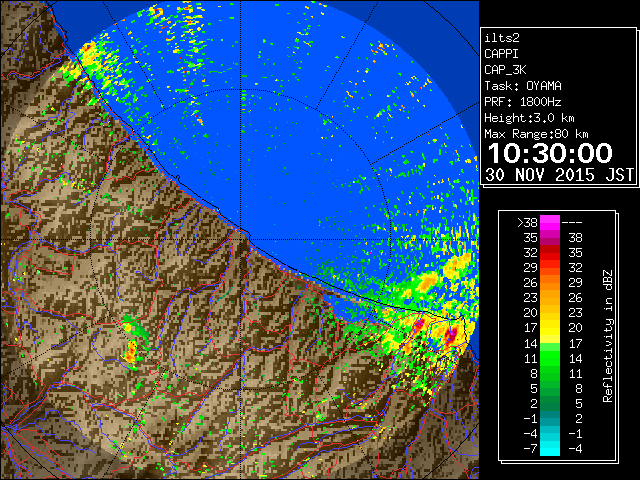Click the magenta storm cell core on the map
This screenshot has height=480, width=640.
coord(451,336)
